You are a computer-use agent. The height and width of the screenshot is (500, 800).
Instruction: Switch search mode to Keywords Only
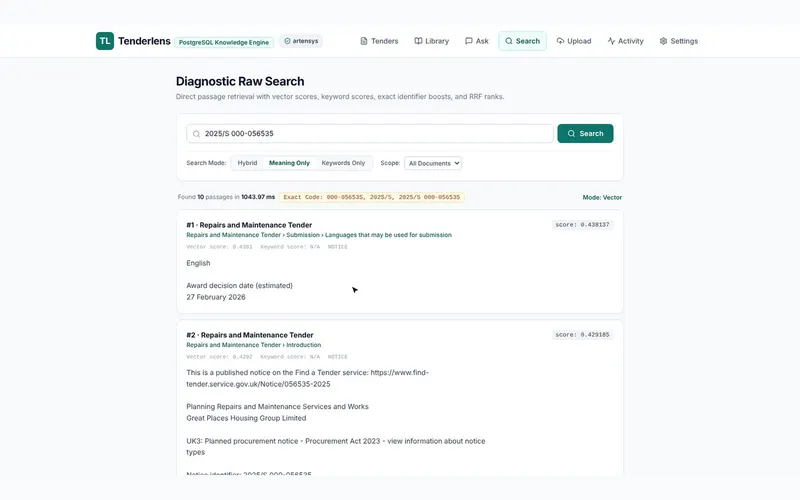343,163
